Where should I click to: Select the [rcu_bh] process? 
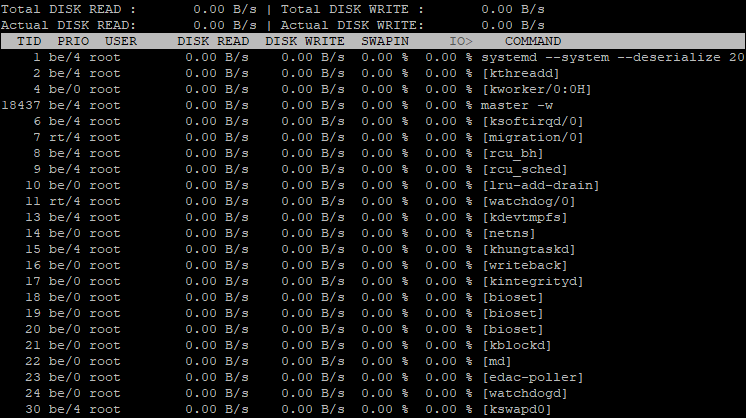tap(512, 154)
